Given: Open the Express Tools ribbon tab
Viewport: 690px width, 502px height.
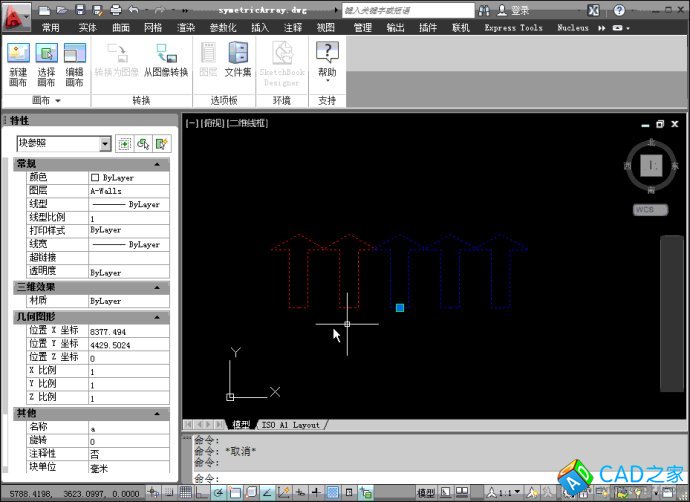Looking at the screenshot, I should (514, 28).
